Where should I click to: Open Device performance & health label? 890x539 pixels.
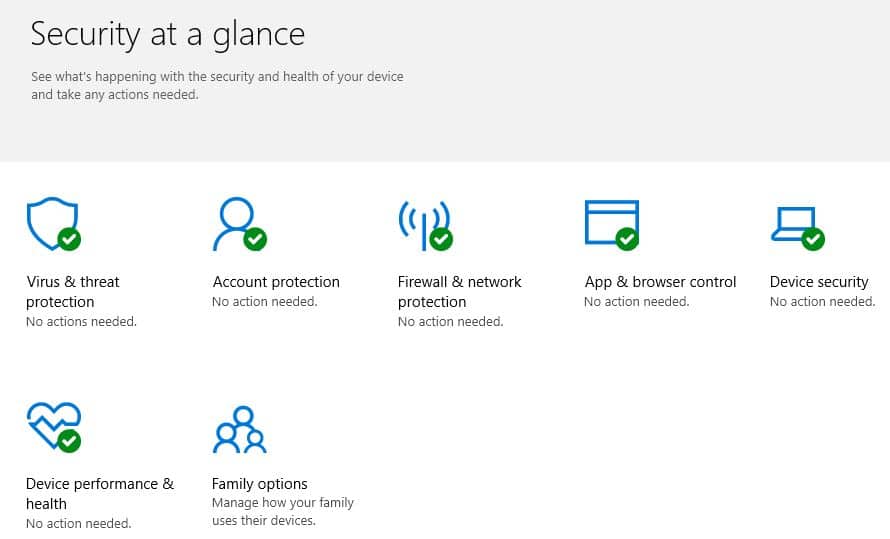100,494
